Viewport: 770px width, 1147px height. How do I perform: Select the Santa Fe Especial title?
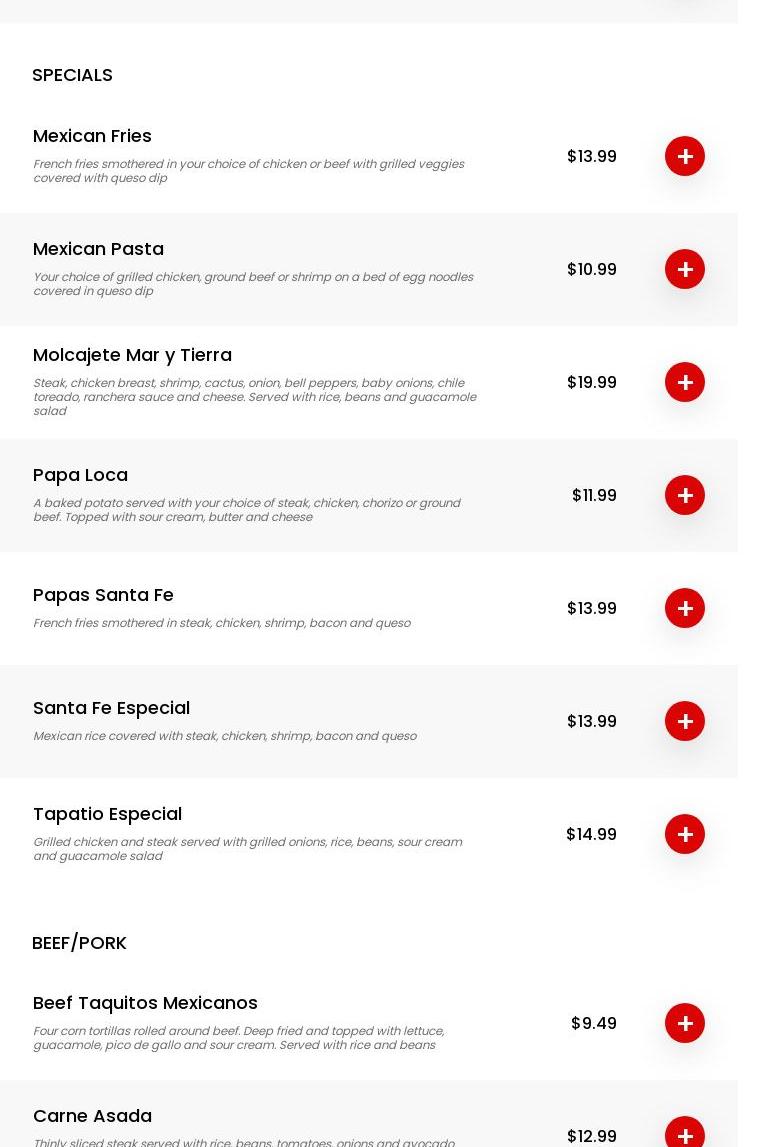pos(111,708)
